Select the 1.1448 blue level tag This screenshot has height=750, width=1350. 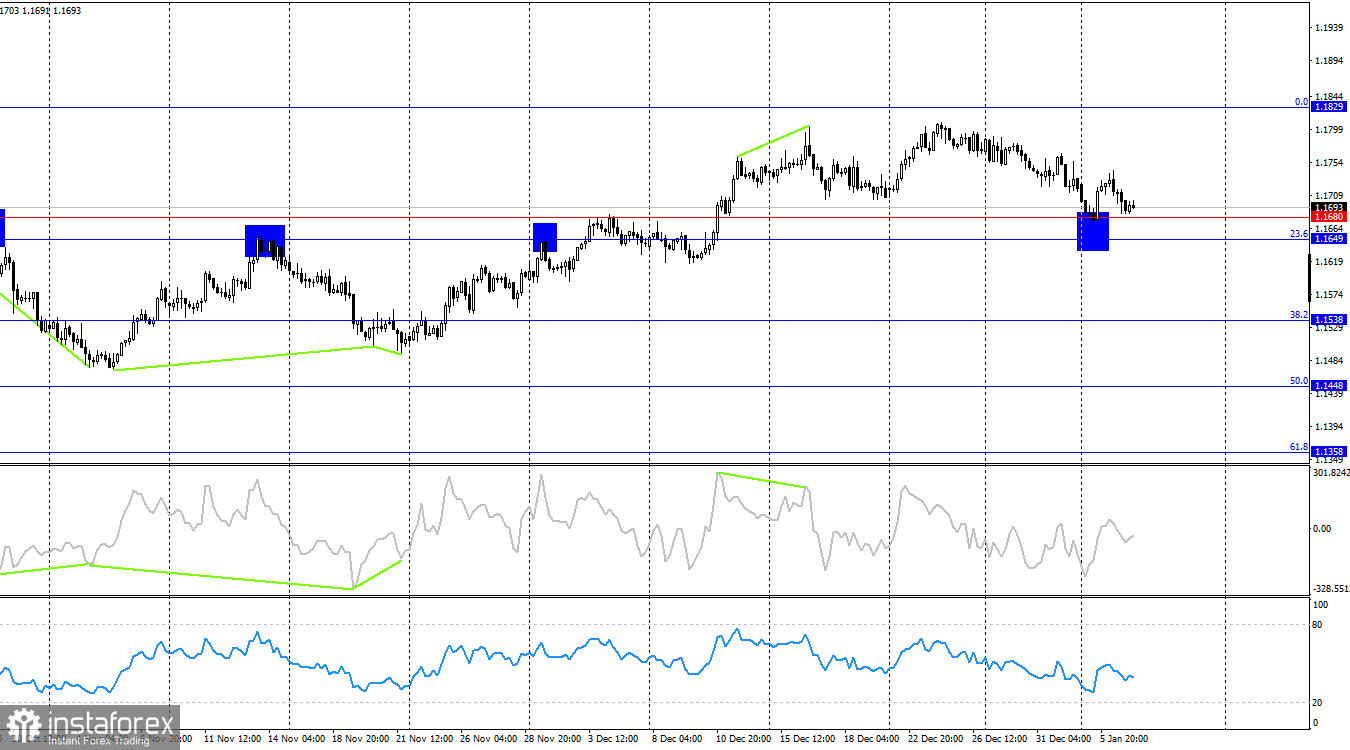(1330, 385)
